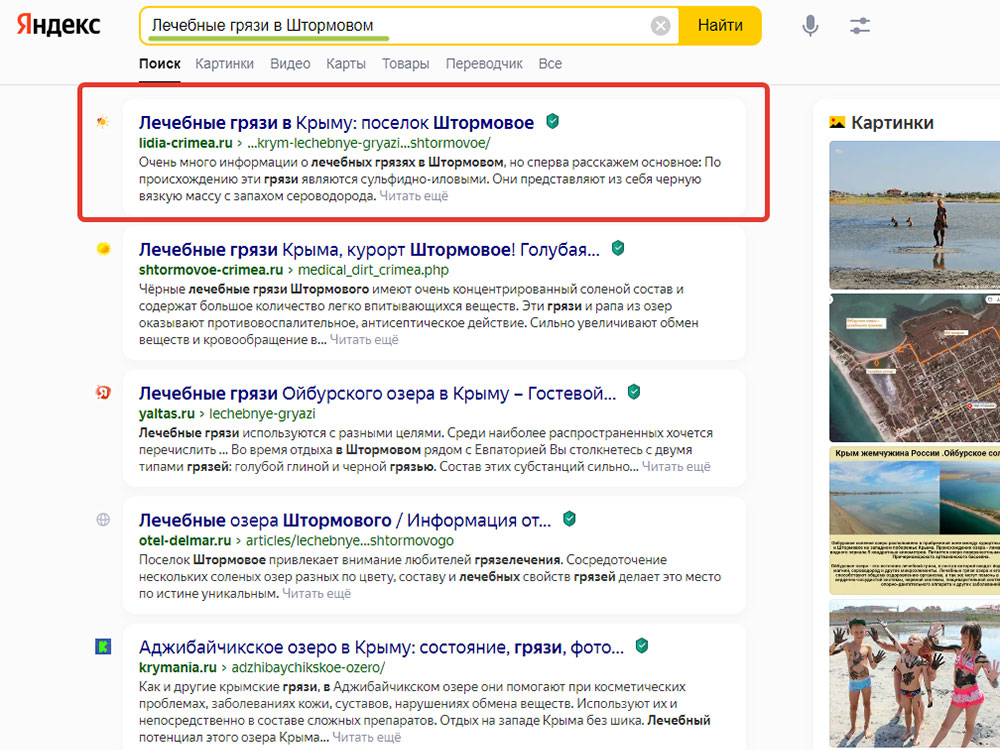Click the verified shield beside the Аджибайчикское озеро title
Screen dimensions: 1000x750
642,645
